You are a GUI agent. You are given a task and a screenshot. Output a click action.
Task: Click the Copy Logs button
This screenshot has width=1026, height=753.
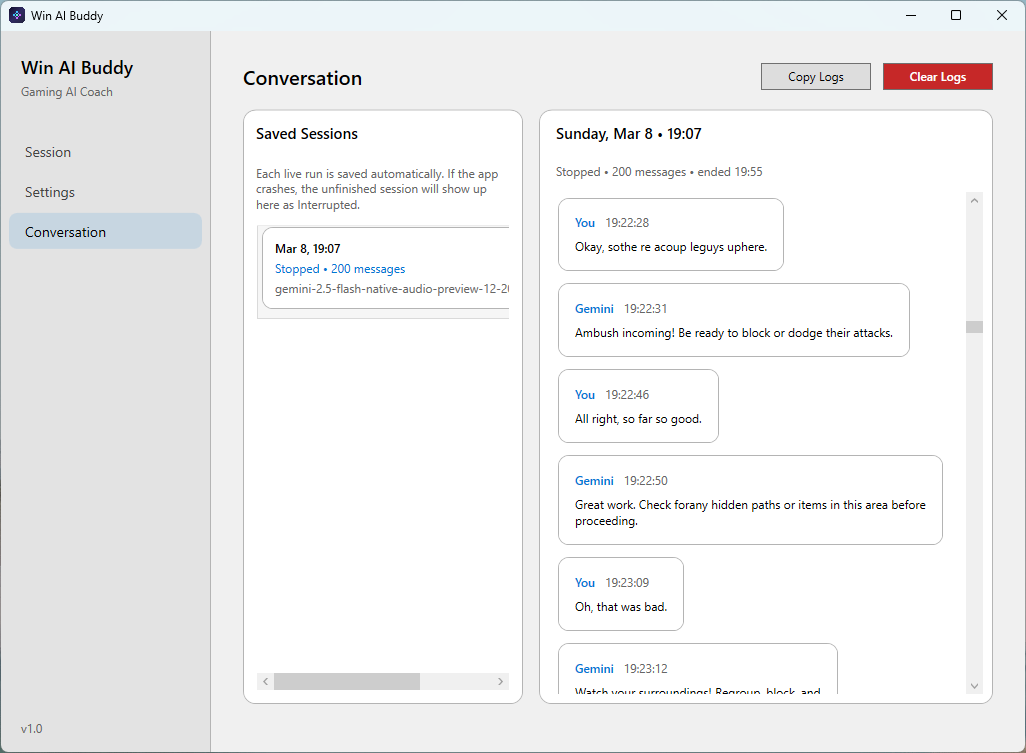(815, 77)
